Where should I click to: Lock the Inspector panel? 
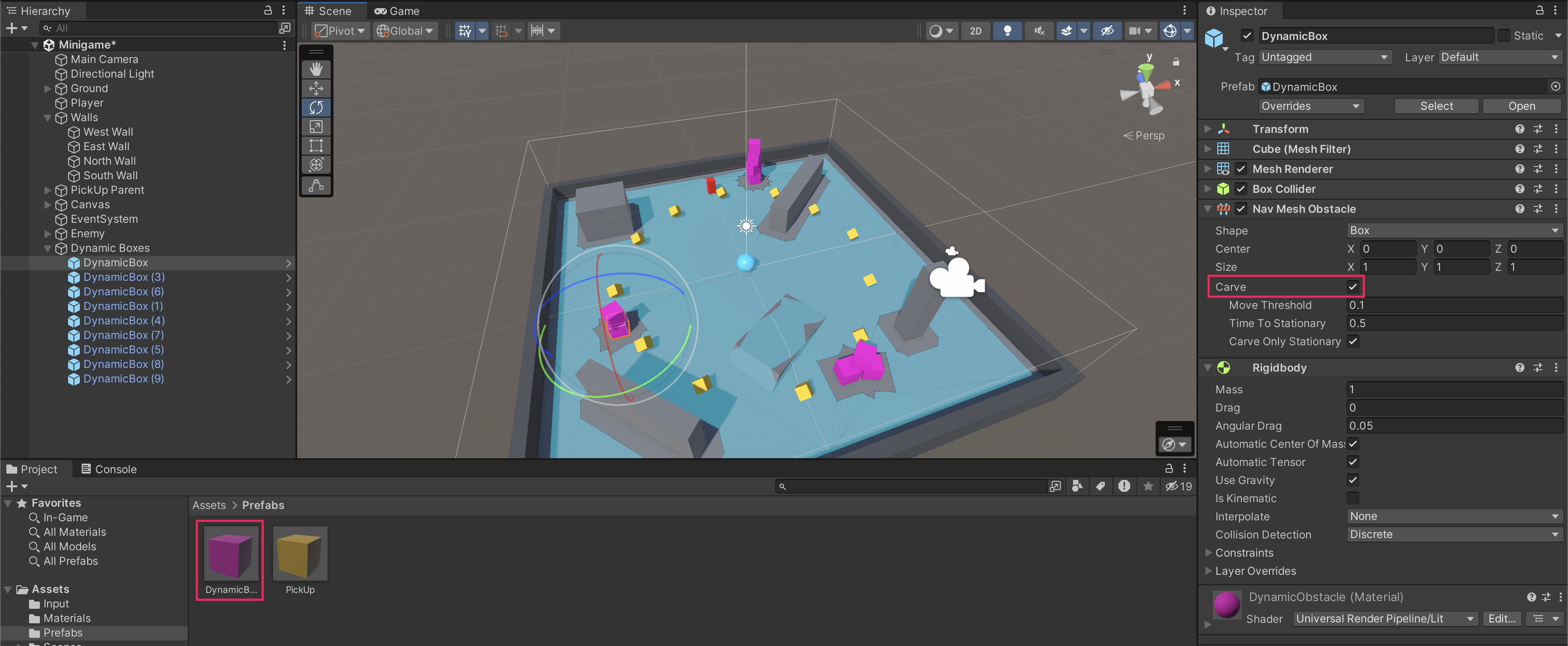point(1539,10)
